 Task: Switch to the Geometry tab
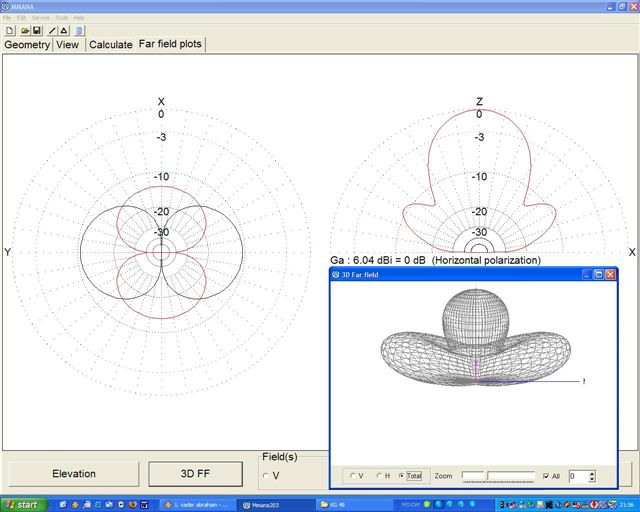[x=27, y=45]
